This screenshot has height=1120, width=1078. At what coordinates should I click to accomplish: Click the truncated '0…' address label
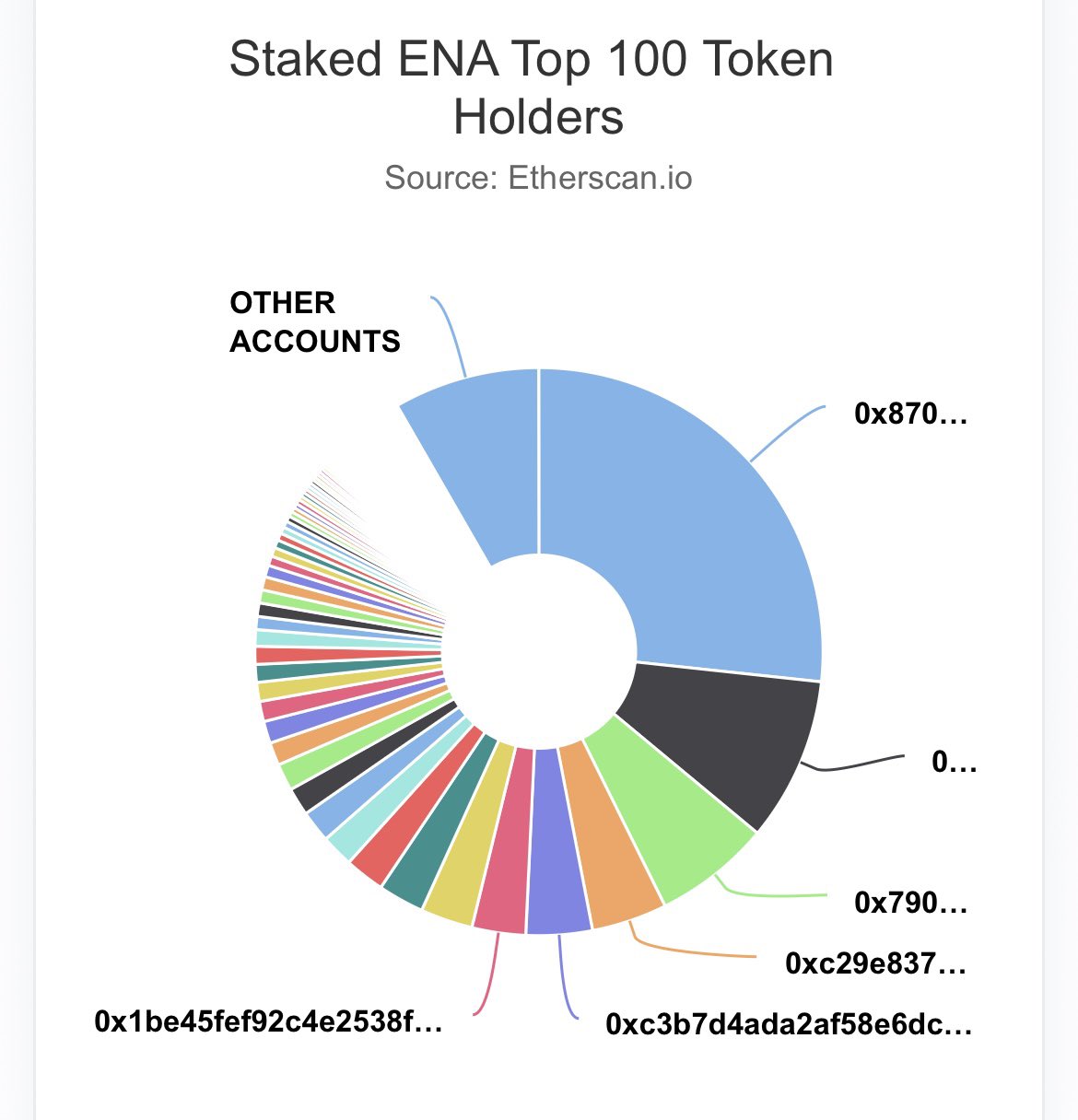[x=954, y=762]
